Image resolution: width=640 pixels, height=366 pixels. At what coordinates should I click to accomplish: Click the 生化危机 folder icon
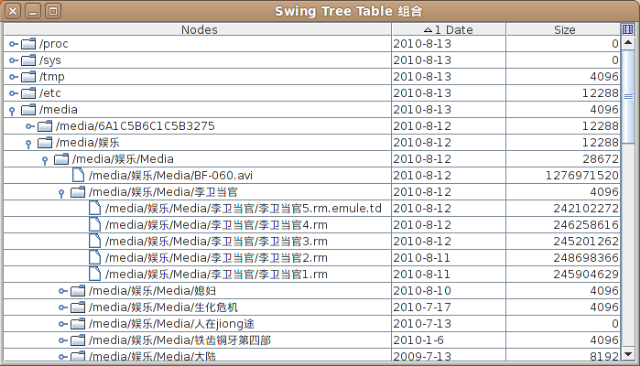coord(78,307)
